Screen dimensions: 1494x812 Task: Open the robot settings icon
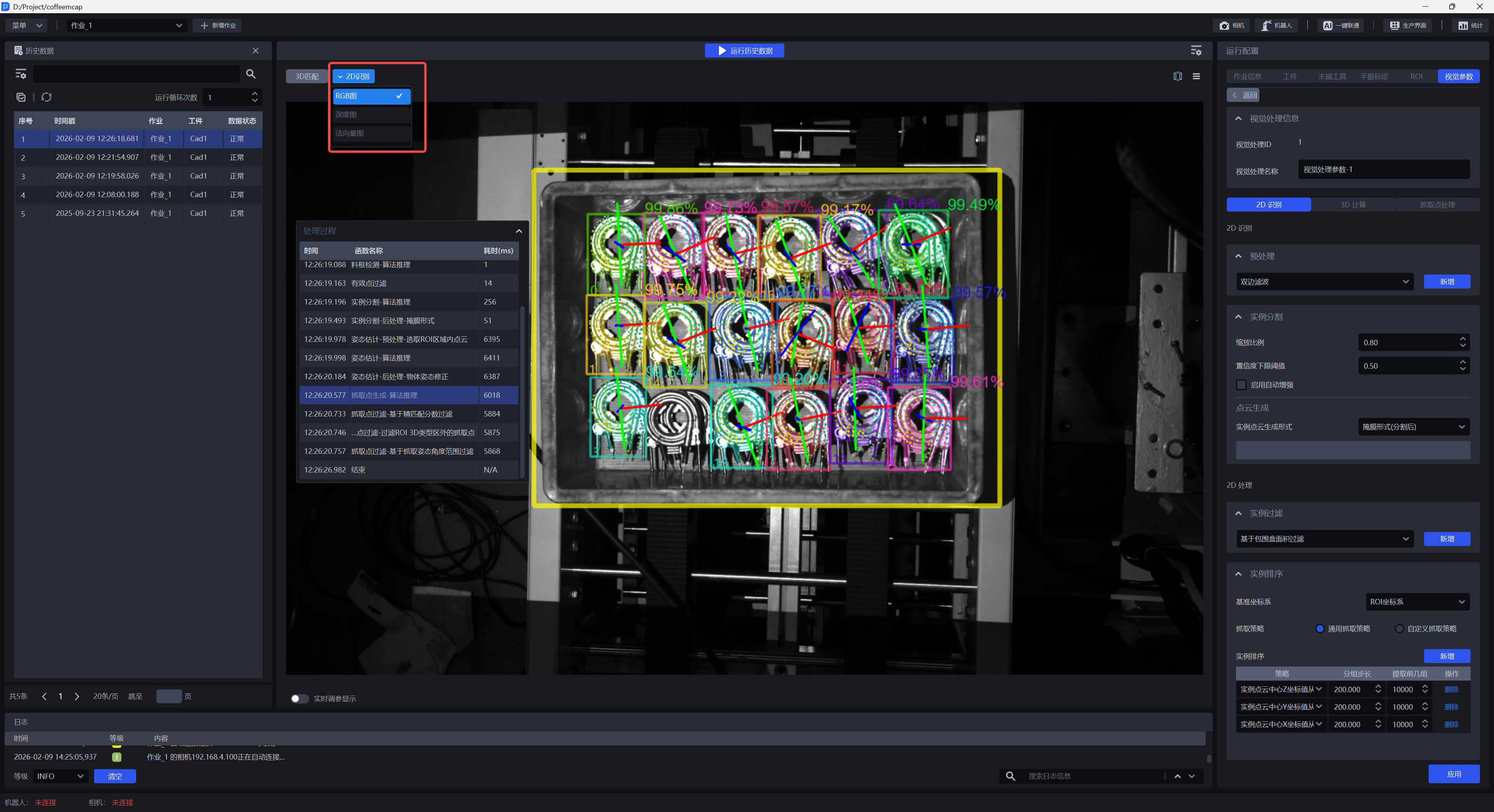pos(1266,26)
